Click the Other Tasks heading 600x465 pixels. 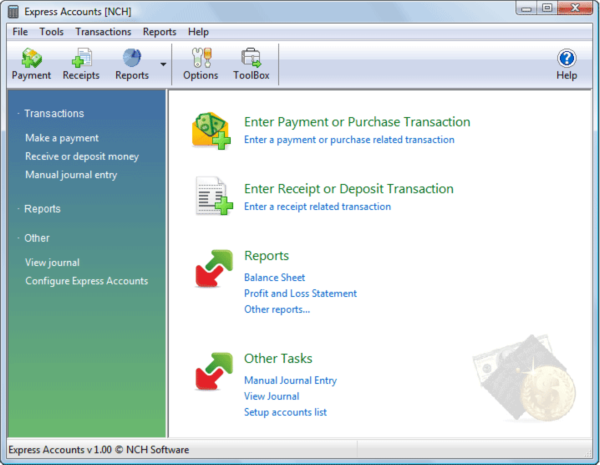[x=278, y=359]
